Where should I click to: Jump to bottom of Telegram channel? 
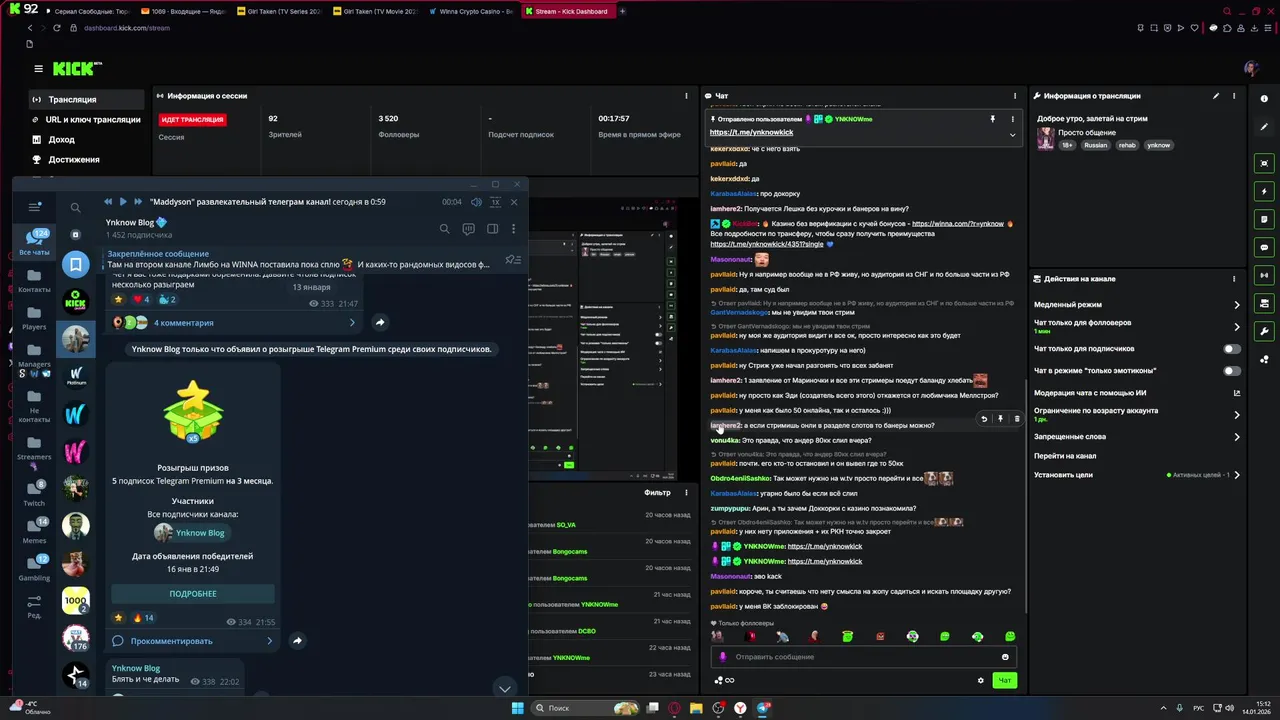click(504, 688)
